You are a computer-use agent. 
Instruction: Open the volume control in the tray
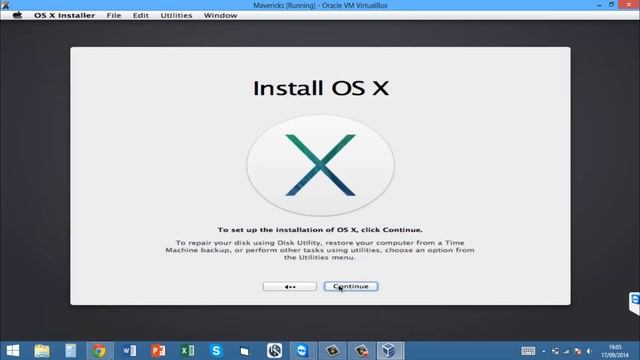point(589,351)
